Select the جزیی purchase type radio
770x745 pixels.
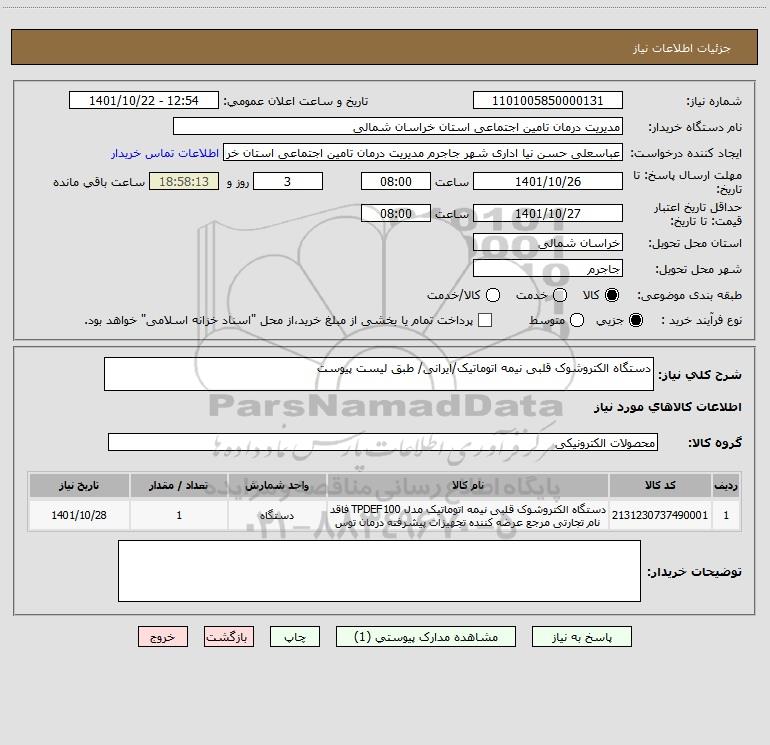635,320
